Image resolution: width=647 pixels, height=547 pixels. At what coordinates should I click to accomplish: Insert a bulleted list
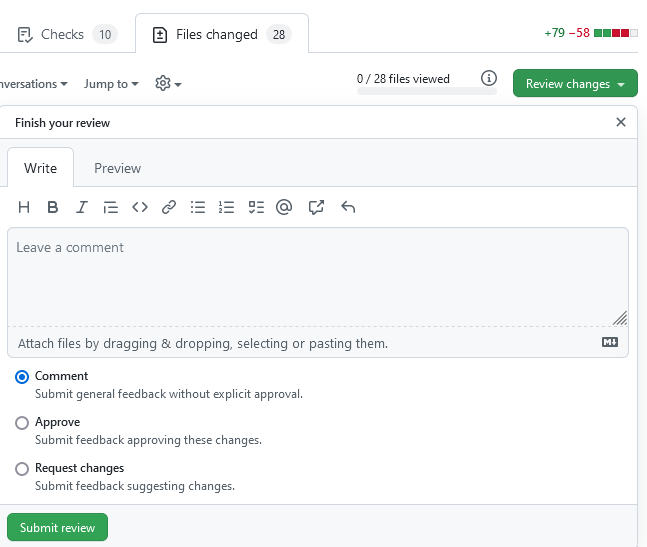coord(198,207)
